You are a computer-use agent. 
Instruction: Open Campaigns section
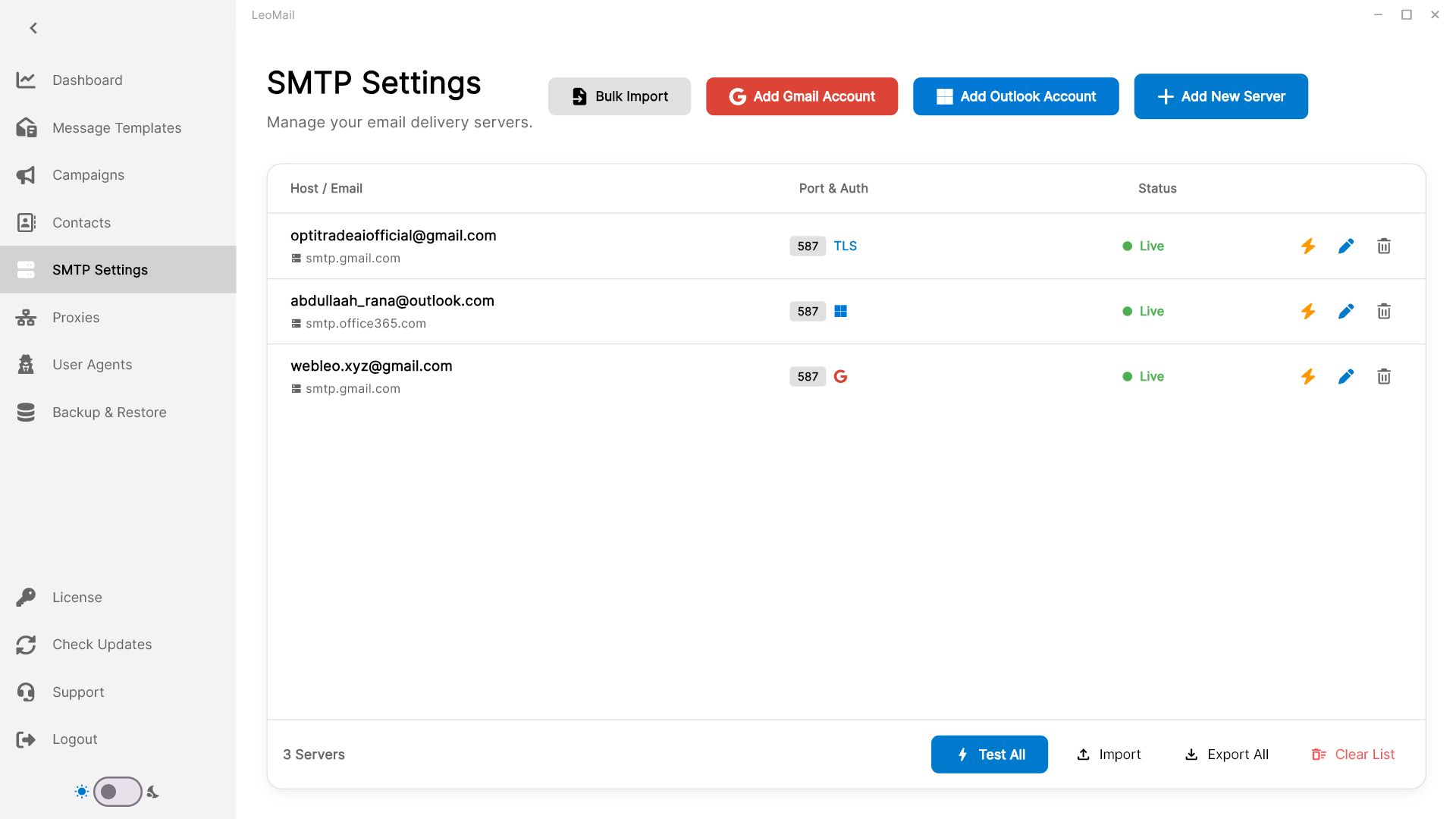pos(118,175)
